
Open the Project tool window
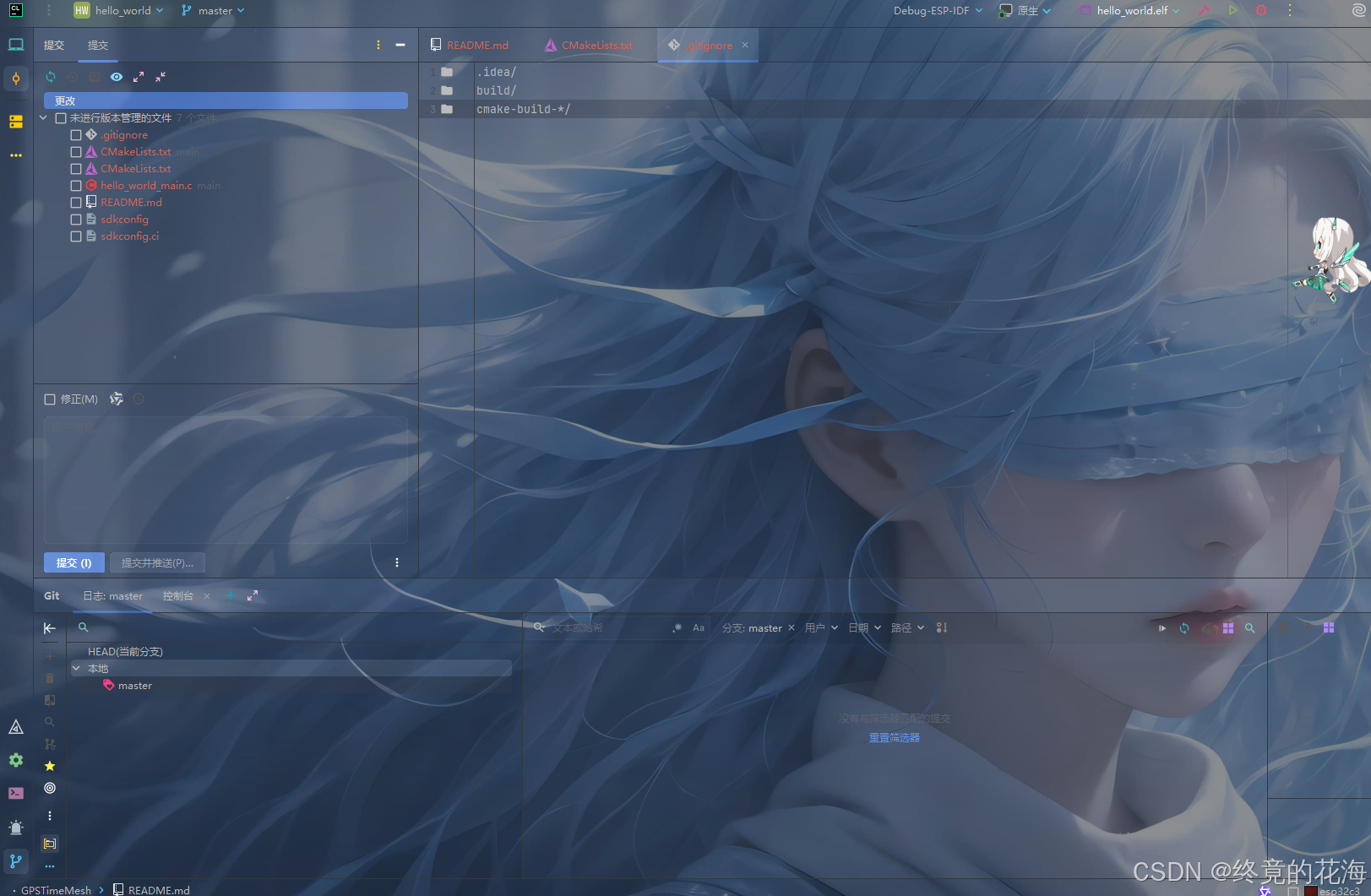point(16,45)
